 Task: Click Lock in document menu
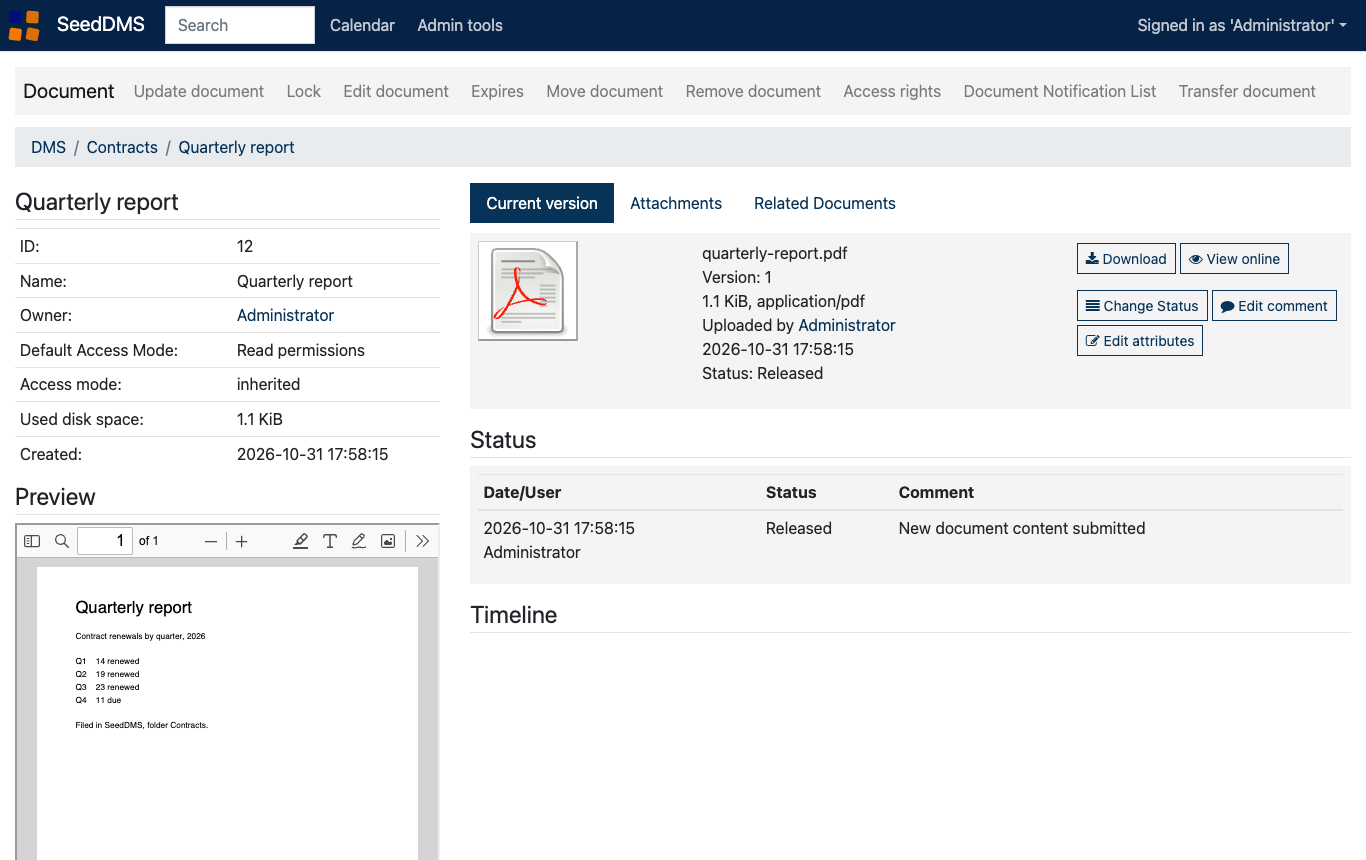point(304,91)
